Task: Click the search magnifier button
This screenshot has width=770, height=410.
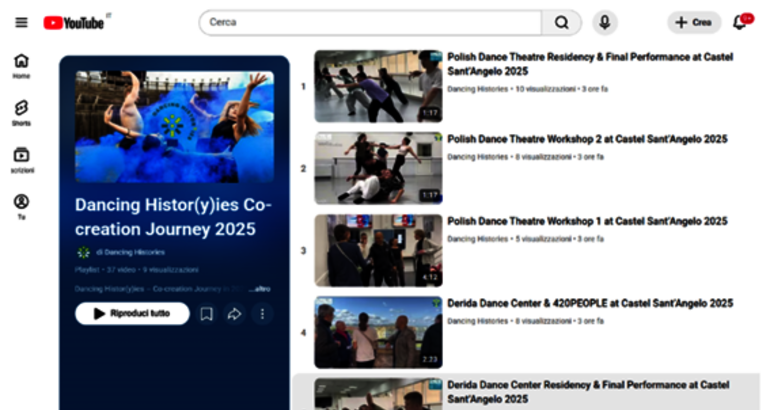Action: (561, 22)
